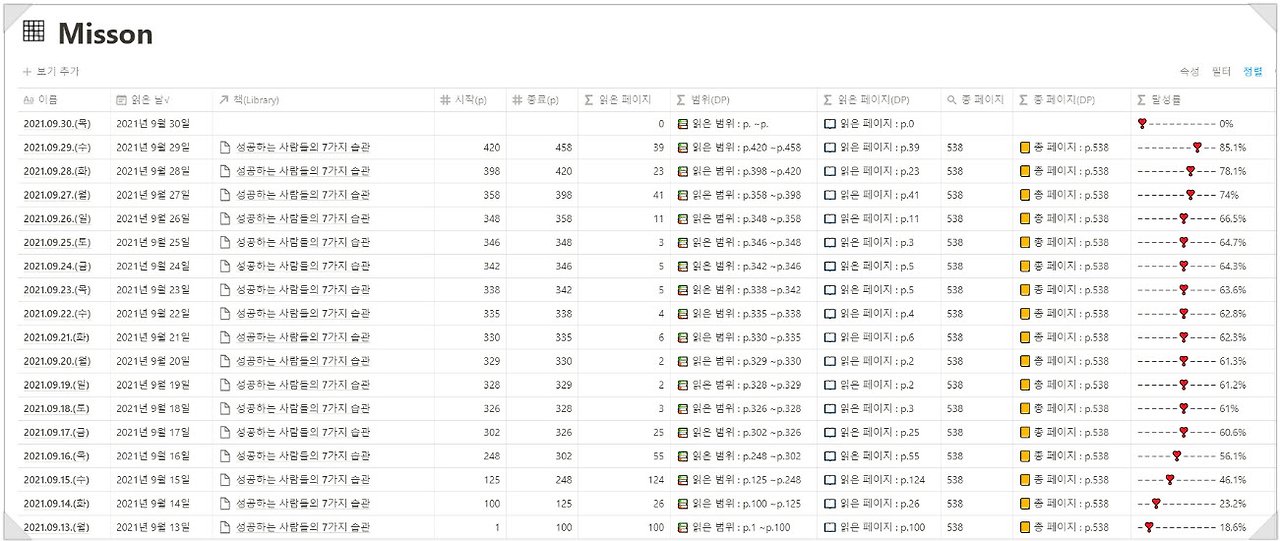
Task: Click the progress bar showing 0%
Action: point(1176,124)
